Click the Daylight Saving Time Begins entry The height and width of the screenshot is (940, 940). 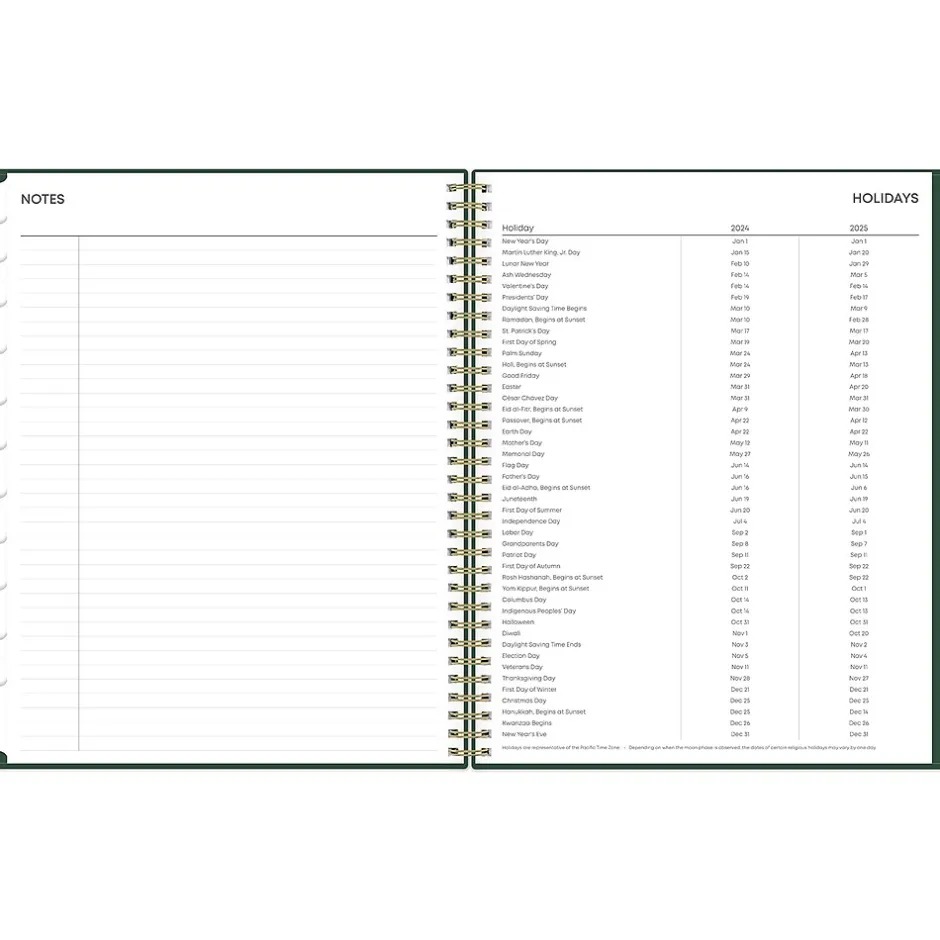(544, 309)
